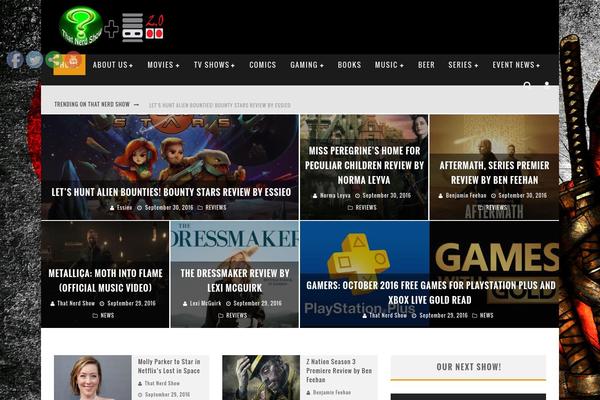Click NEWS category on Gamers card
600x400 pixels.
486,316
